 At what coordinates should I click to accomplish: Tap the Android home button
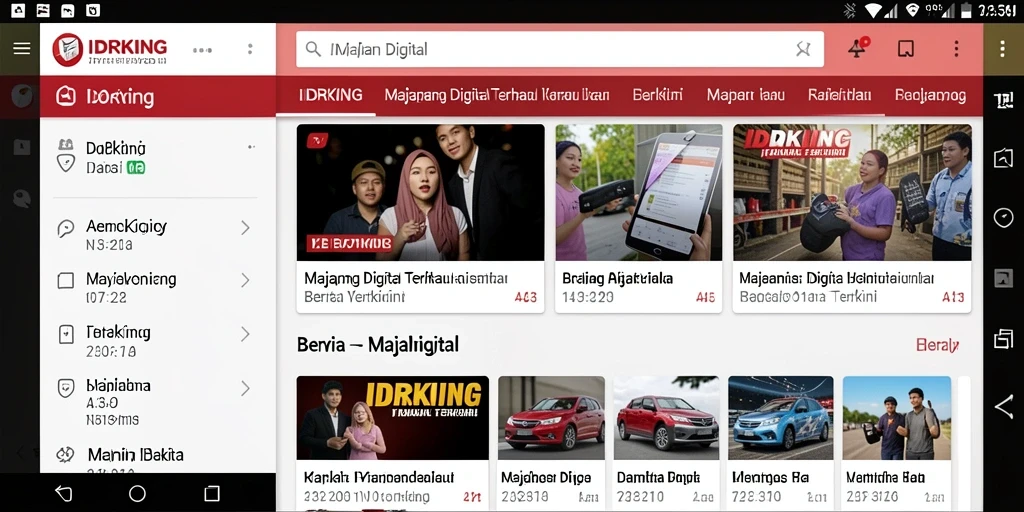tap(137, 493)
